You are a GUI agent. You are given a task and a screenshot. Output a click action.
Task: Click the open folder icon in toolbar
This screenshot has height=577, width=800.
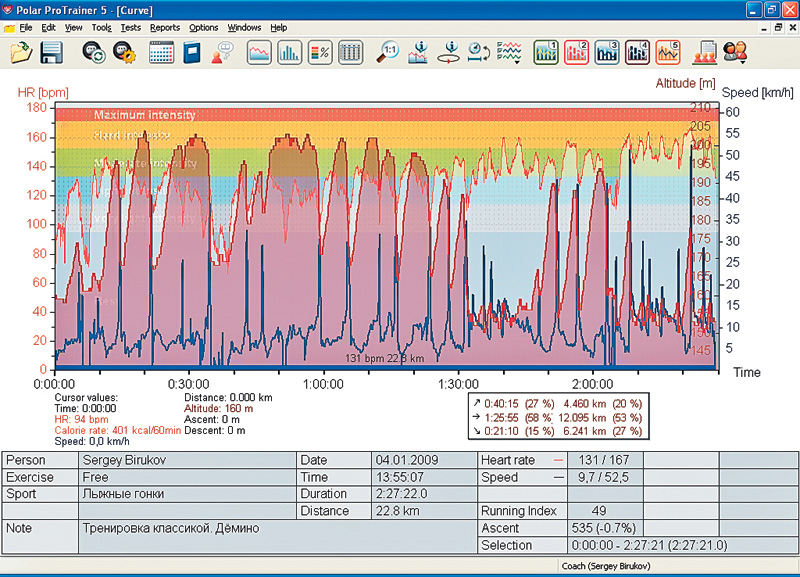tap(21, 53)
